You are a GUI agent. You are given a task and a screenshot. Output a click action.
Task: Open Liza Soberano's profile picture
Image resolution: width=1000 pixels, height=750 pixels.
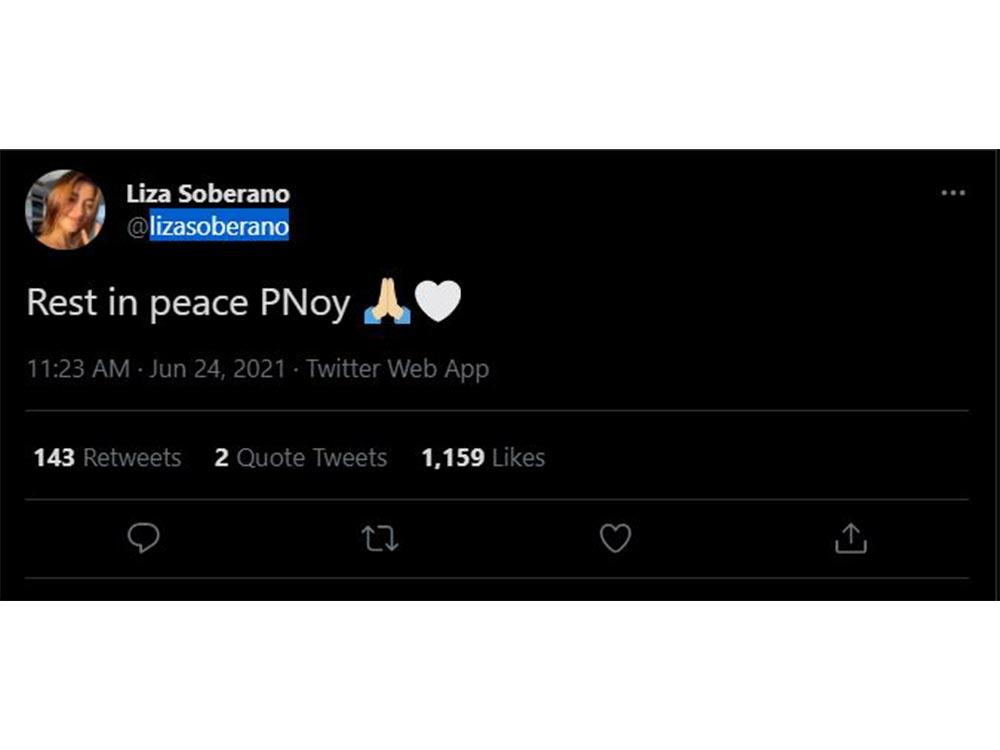[x=65, y=209]
